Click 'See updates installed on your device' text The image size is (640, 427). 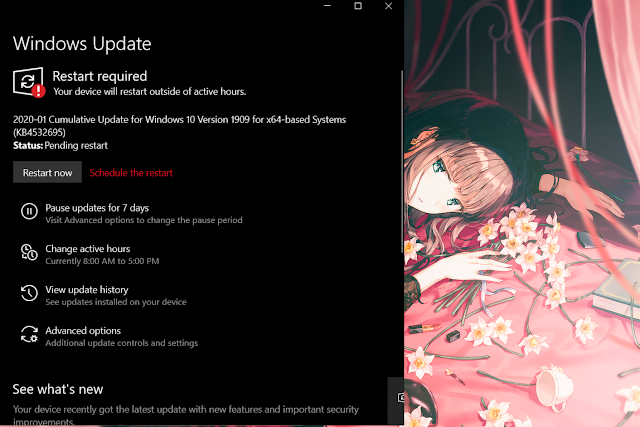[116, 302]
